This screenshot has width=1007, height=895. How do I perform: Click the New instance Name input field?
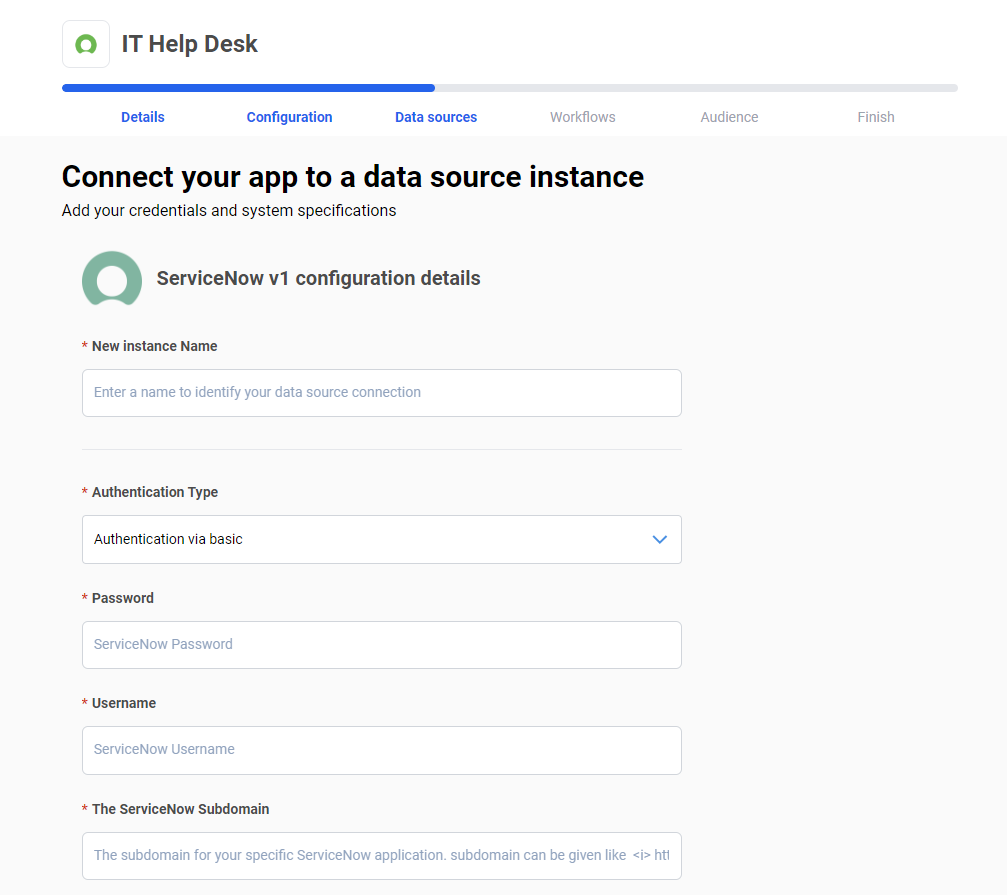tap(381, 393)
